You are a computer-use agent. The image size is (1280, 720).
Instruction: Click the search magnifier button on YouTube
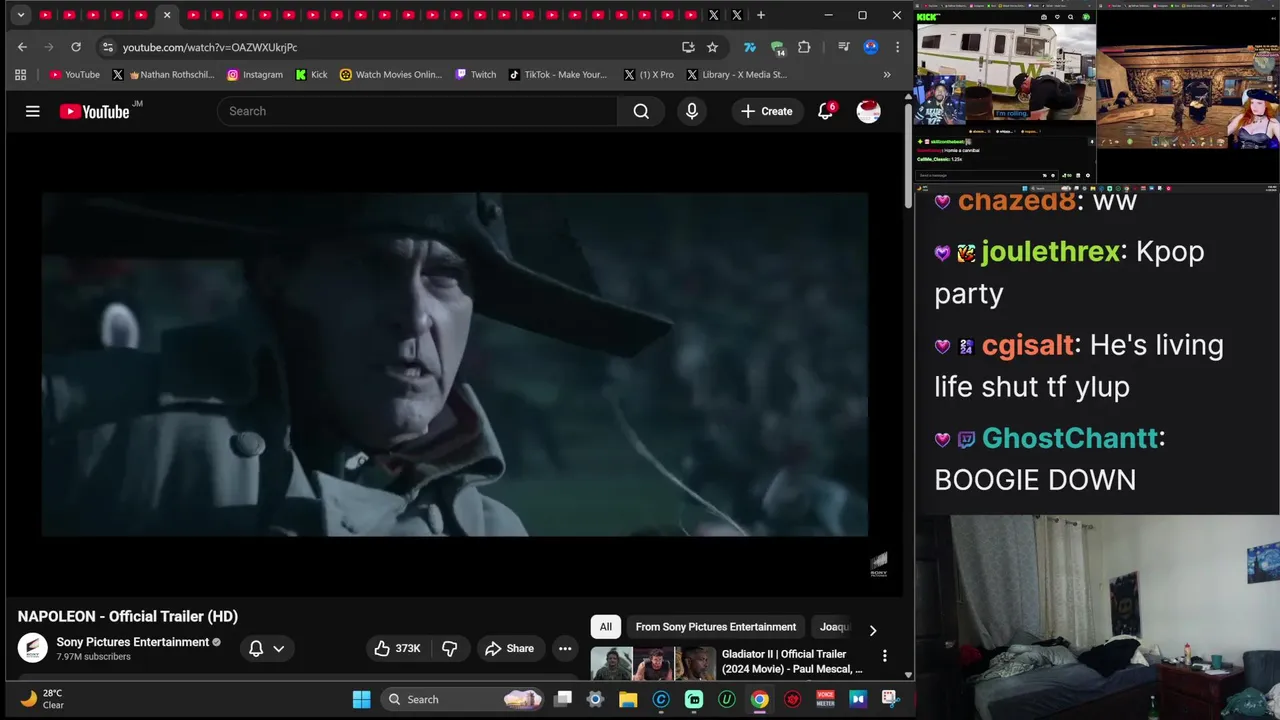pyautogui.click(x=641, y=111)
